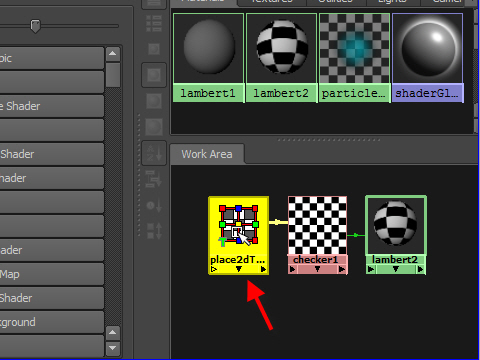Click the 'place2dT...' node label
This screenshot has height=360, width=480.
point(238,260)
